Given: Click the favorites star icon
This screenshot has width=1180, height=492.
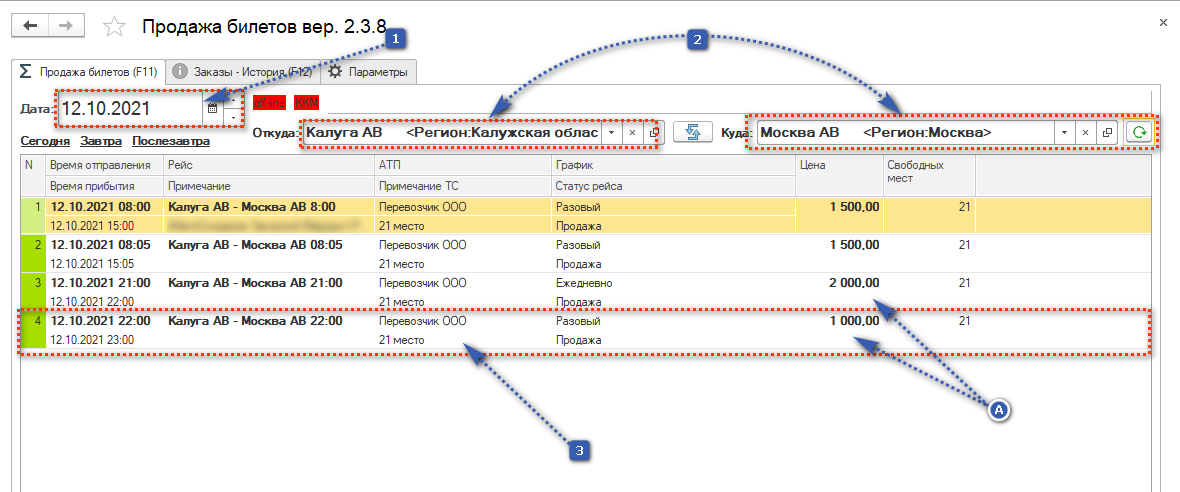Looking at the screenshot, I should pyautogui.click(x=115, y=27).
